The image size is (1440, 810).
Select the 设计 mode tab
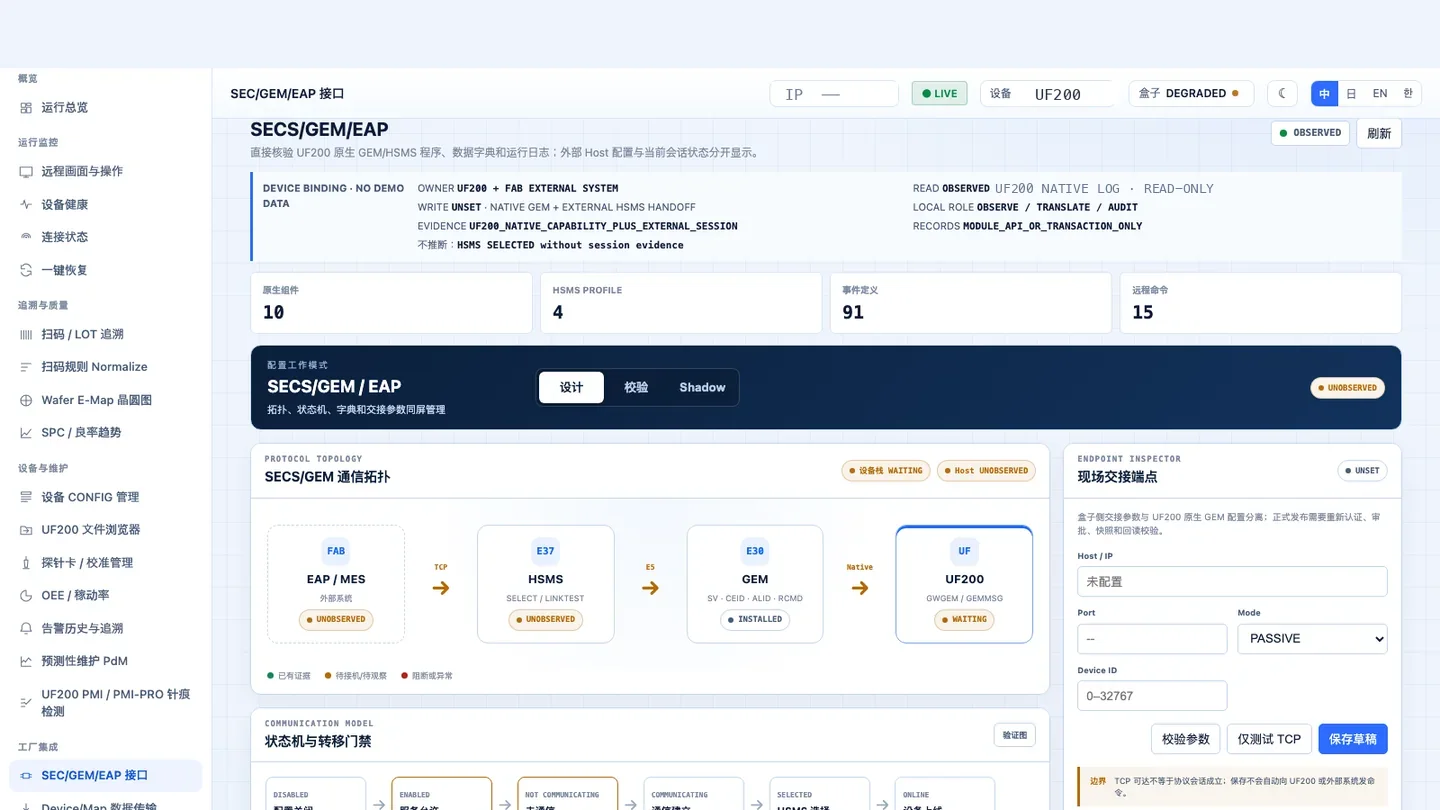(x=571, y=387)
